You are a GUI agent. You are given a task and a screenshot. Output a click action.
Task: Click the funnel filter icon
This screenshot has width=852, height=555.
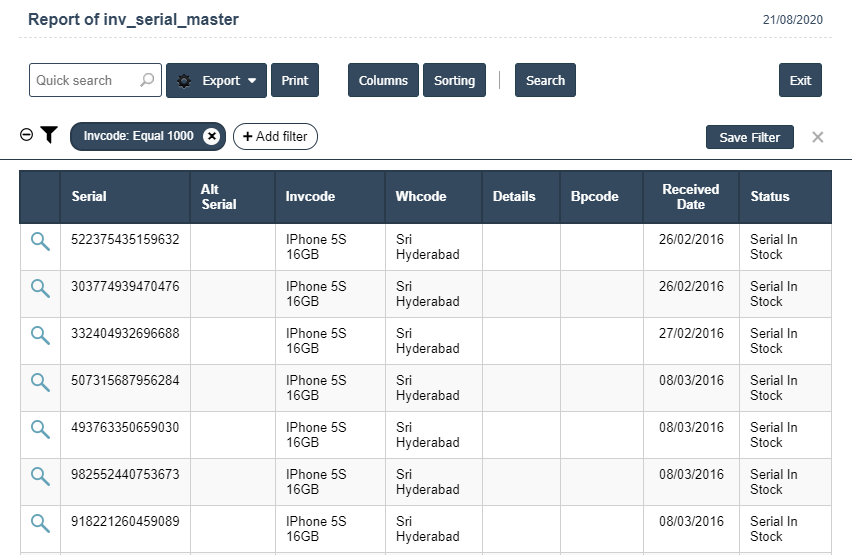coord(49,135)
